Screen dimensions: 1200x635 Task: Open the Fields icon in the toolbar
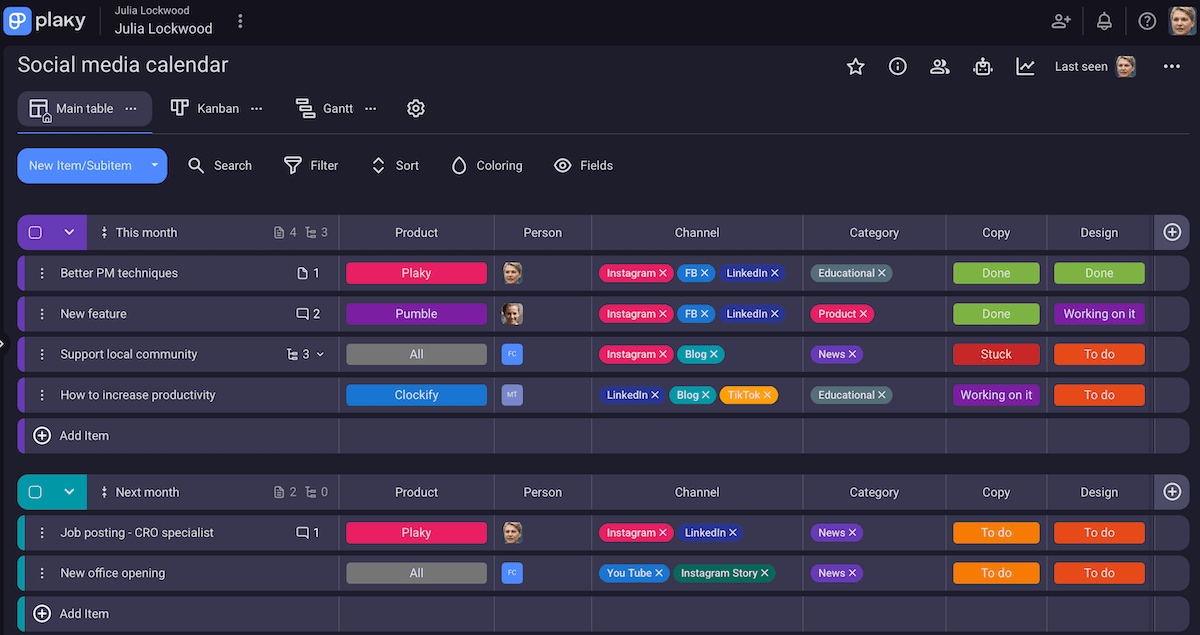[563, 165]
